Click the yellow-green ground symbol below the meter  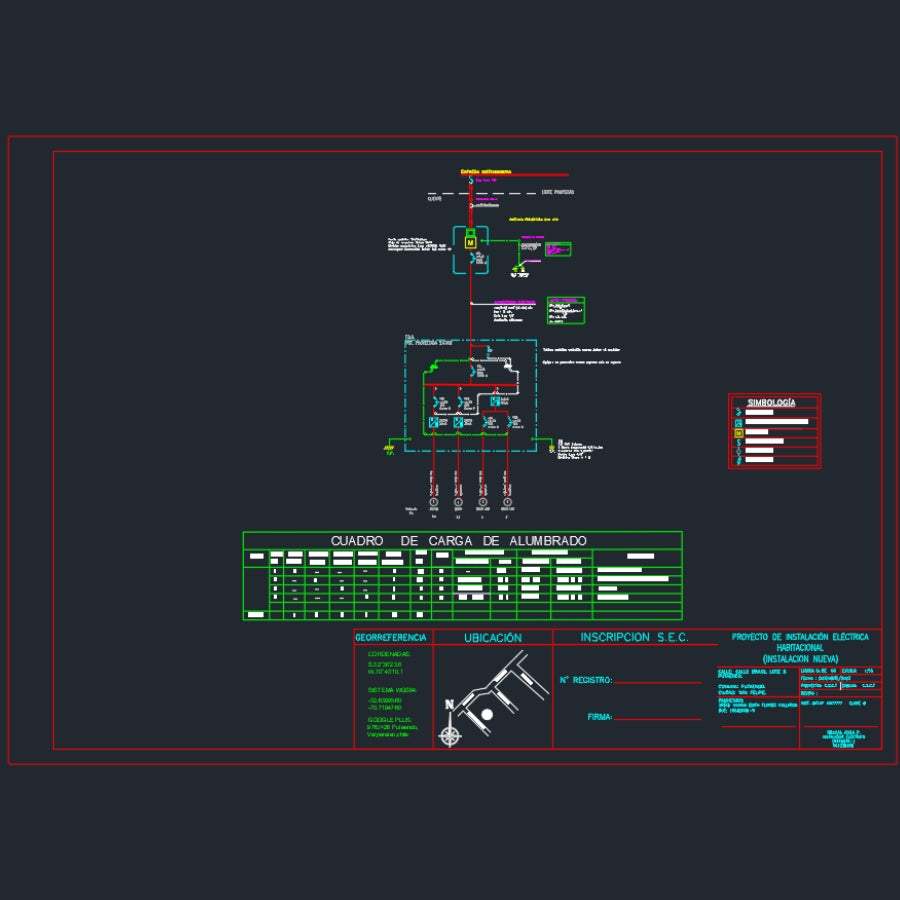518,269
